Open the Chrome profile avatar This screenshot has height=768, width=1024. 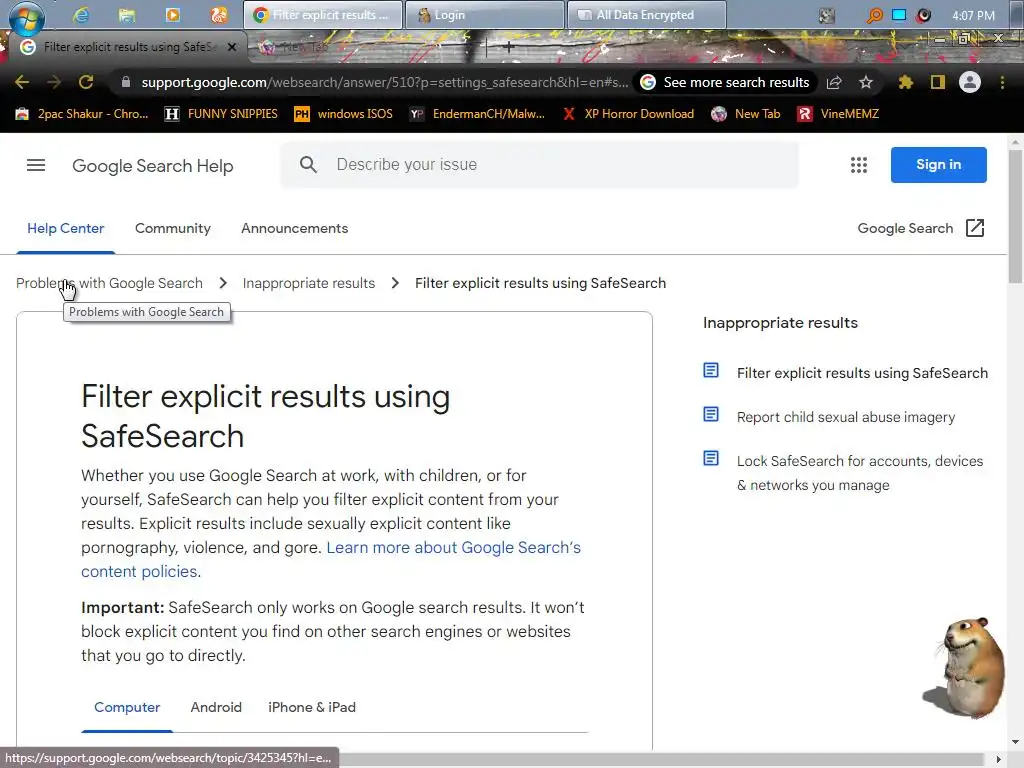(x=970, y=82)
